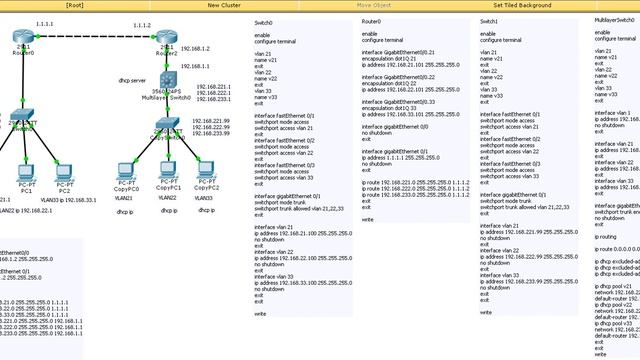The image size is (640, 360).
Task: Click the 'VLAN22 ip 192.168.22.1' label
Action: 25,211
